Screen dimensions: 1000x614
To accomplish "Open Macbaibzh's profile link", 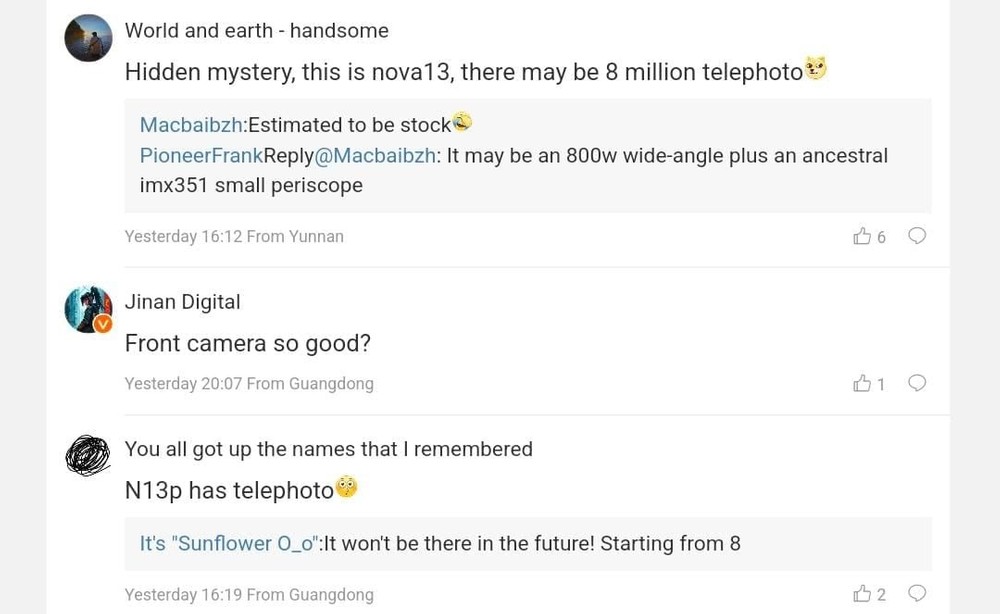I will pyautogui.click(x=191, y=125).
